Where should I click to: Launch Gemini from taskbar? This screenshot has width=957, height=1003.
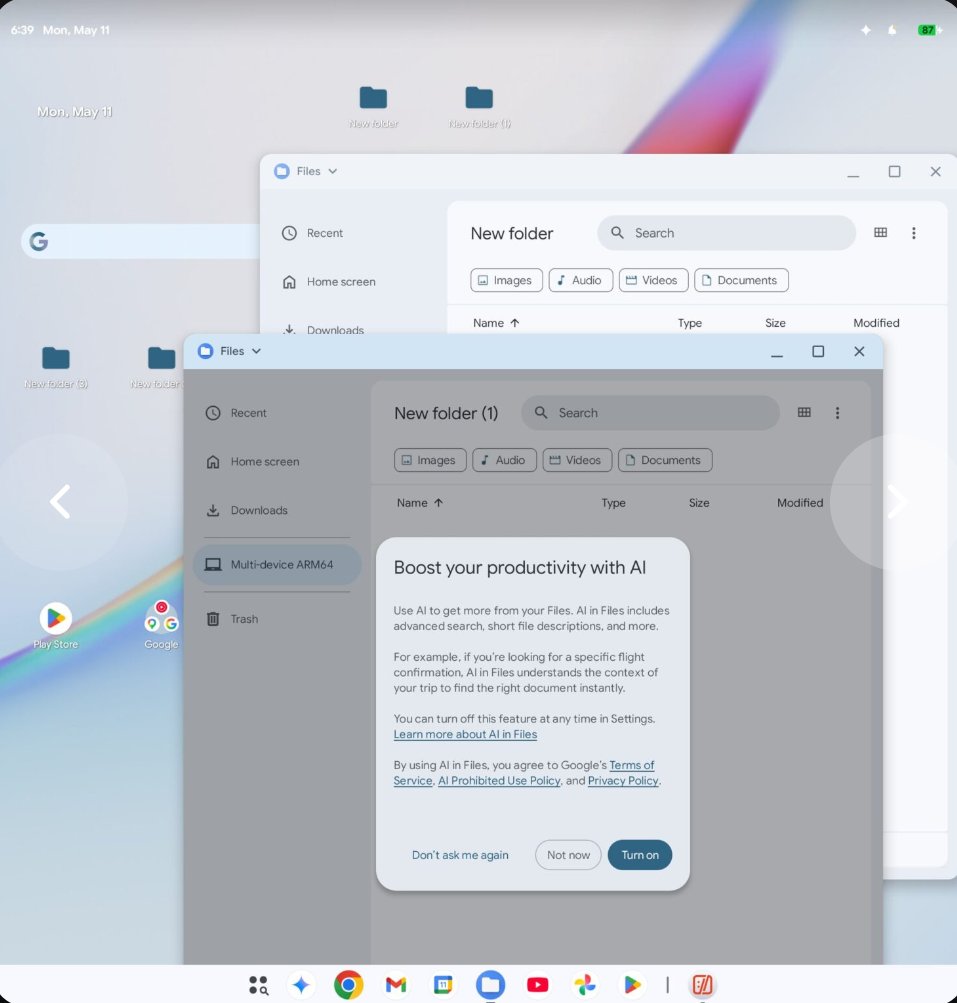pyautogui.click(x=301, y=984)
